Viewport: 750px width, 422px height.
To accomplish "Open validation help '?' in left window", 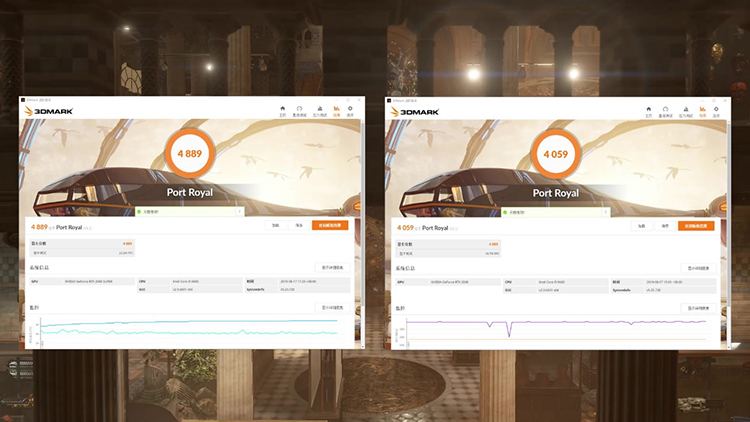I will [x=240, y=211].
